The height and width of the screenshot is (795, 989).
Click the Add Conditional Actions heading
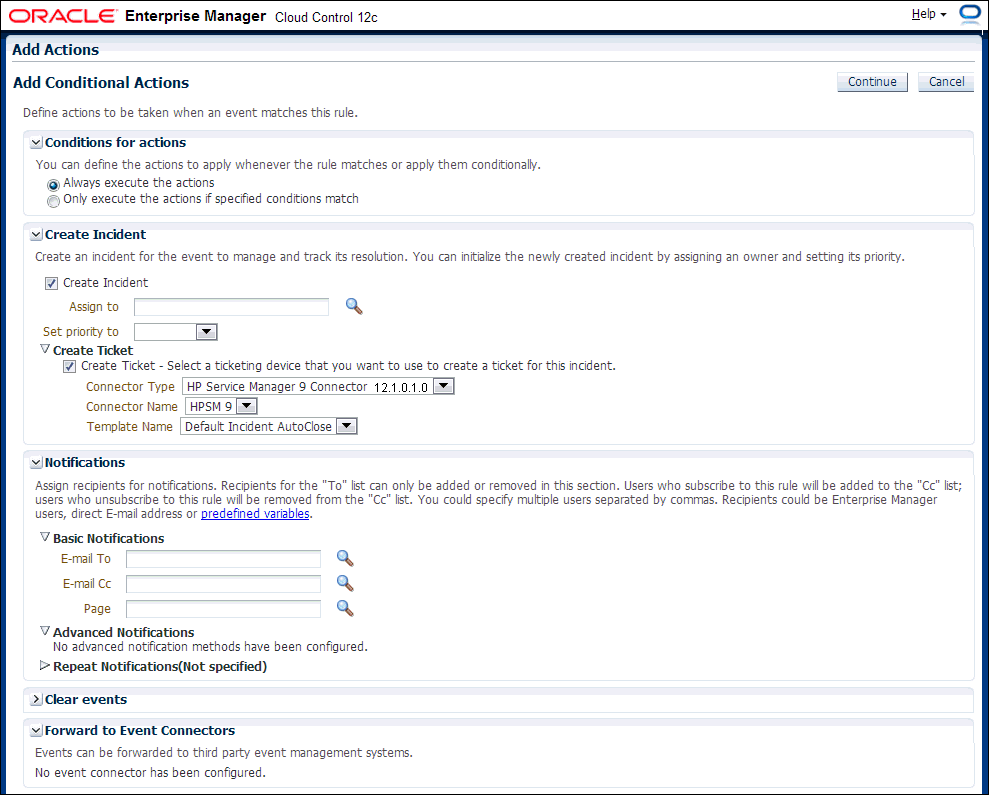tap(101, 83)
